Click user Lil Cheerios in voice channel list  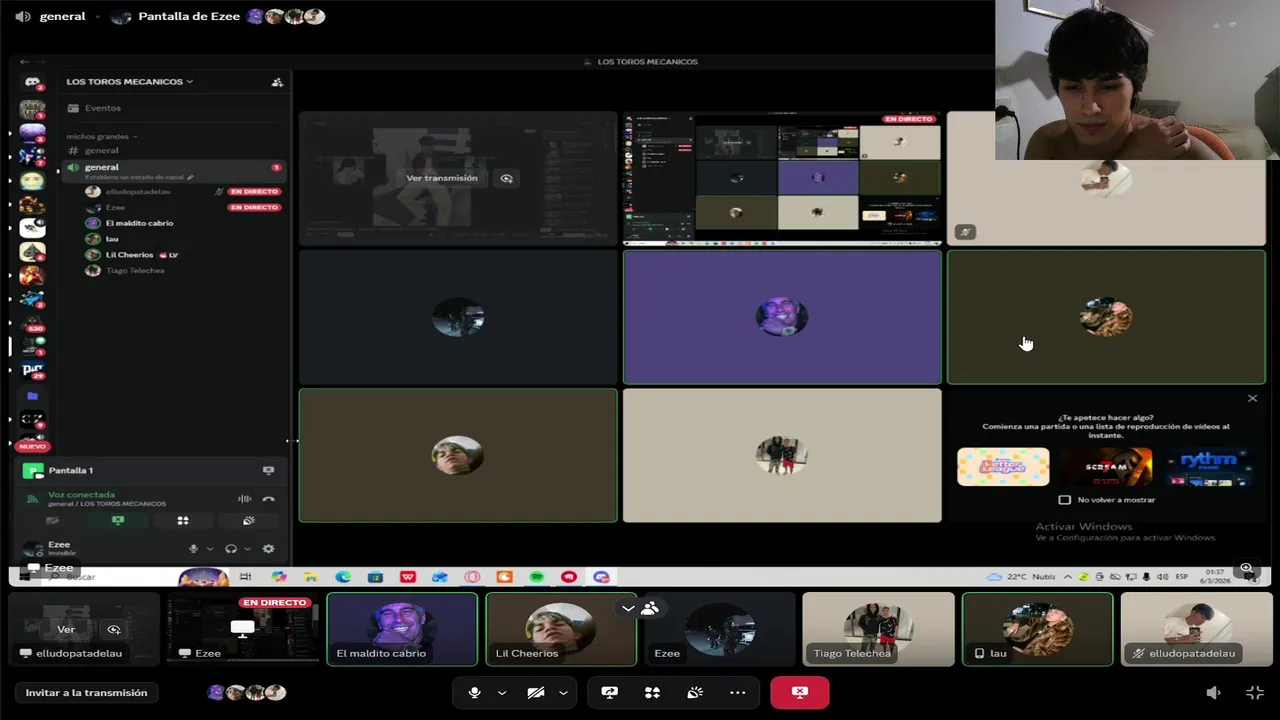(129, 255)
